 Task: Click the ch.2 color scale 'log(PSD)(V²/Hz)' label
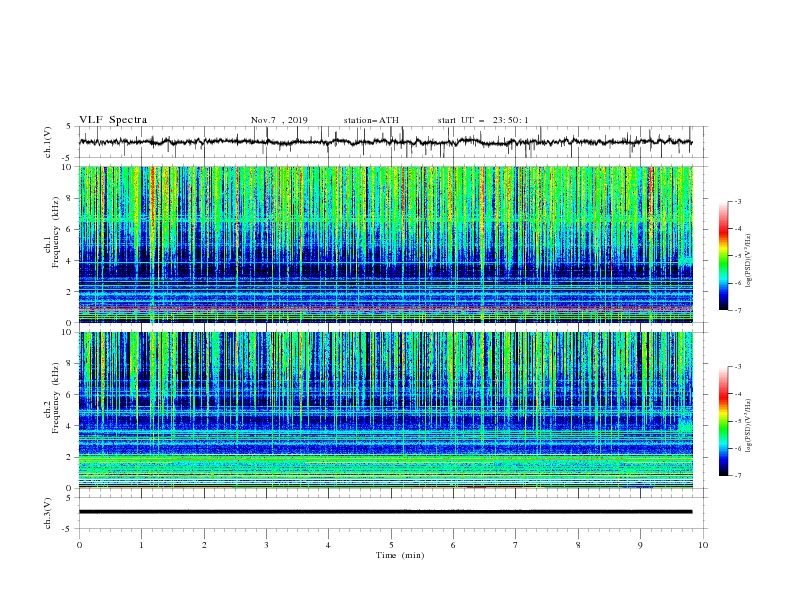point(748,426)
